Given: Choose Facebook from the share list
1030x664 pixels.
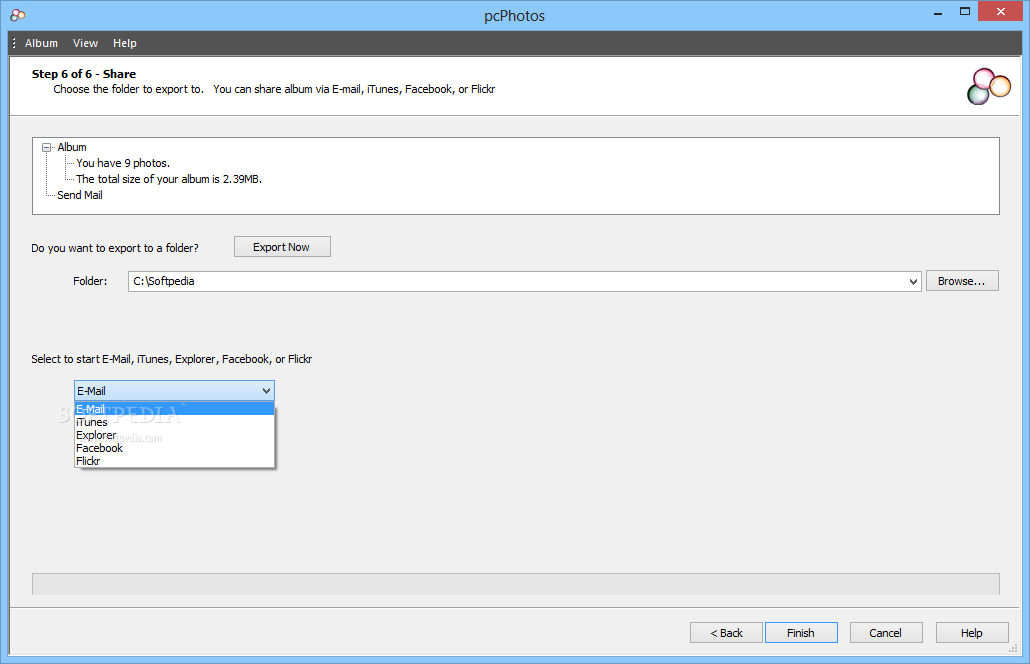Looking at the screenshot, I should (174, 448).
